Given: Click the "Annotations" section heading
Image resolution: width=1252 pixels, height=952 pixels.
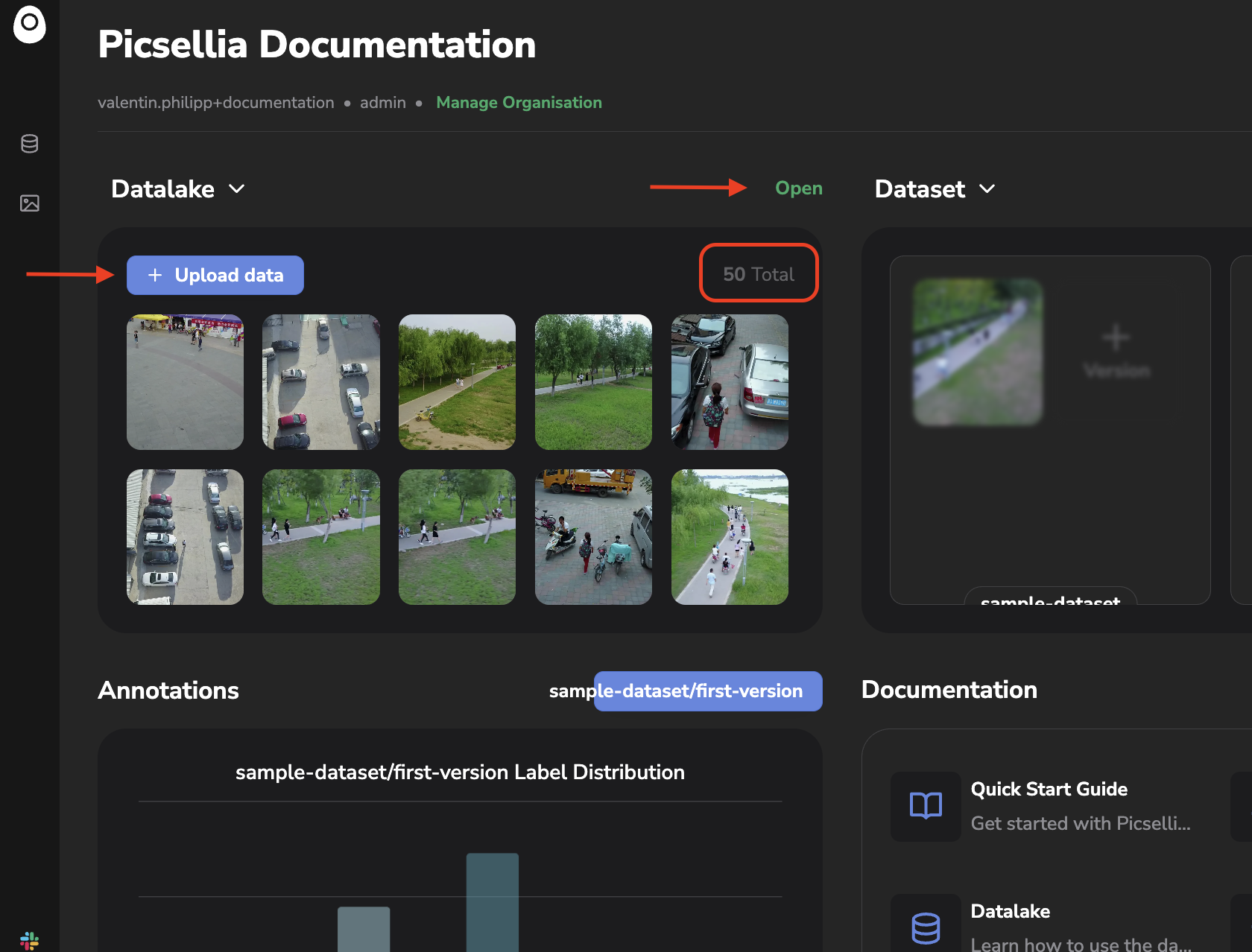Looking at the screenshot, I should (x=168, y=691).
